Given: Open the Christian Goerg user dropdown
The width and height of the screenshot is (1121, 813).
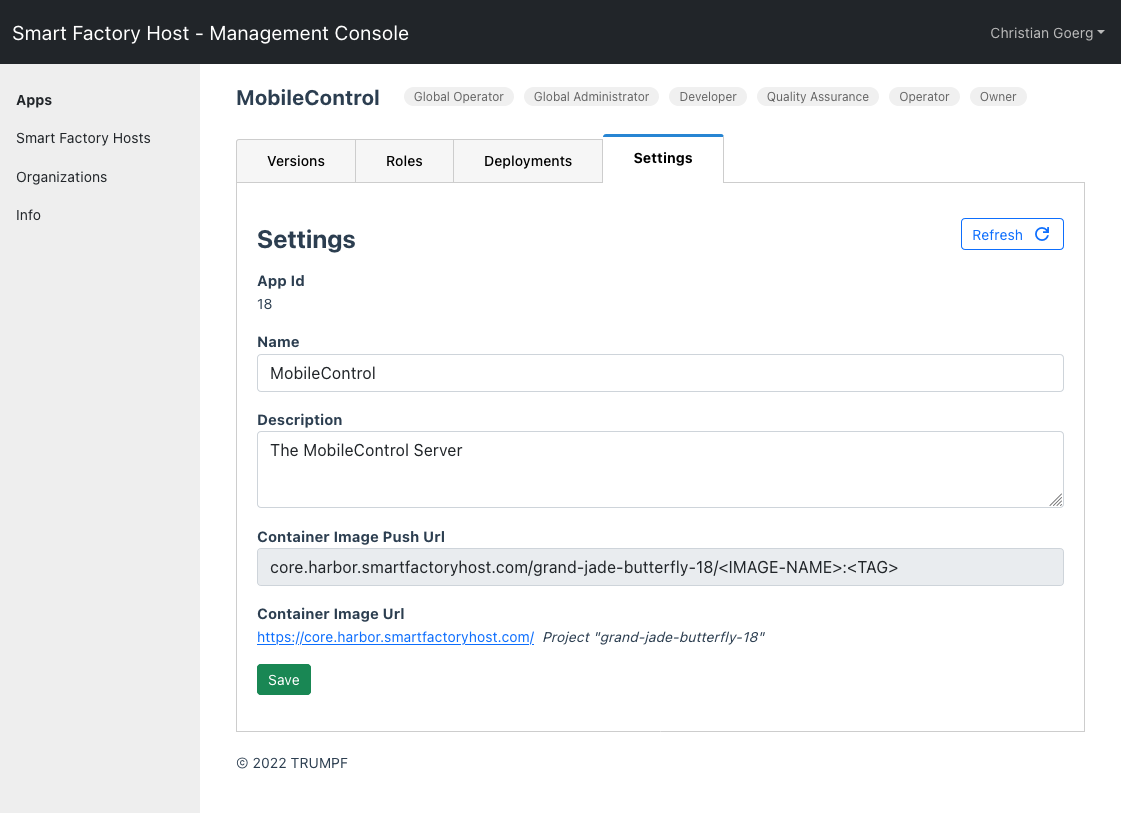Looking at the screenshot, I should click(1046, 33).
